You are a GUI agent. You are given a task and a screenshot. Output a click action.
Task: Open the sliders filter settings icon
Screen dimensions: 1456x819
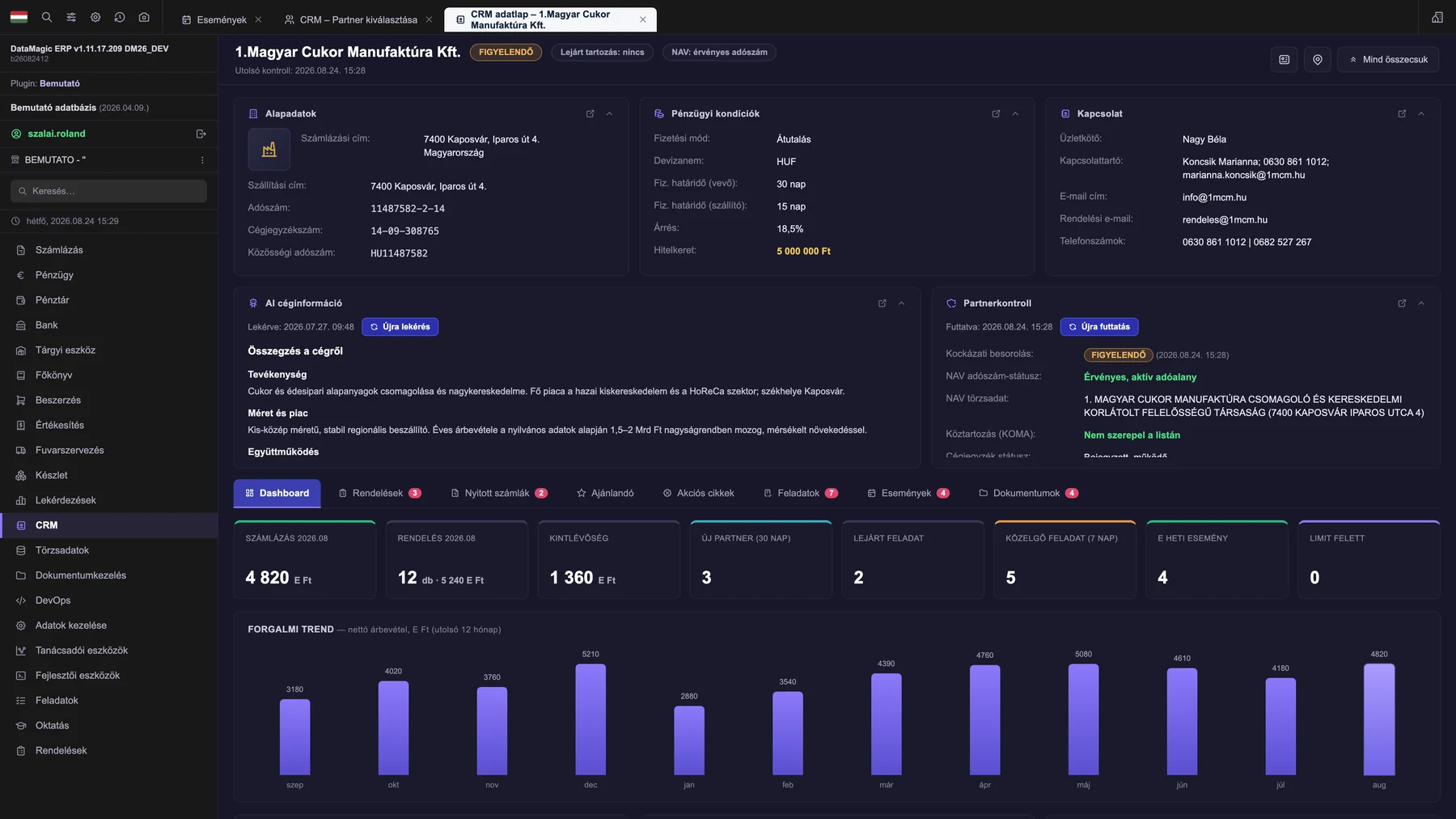click(71, 17)
